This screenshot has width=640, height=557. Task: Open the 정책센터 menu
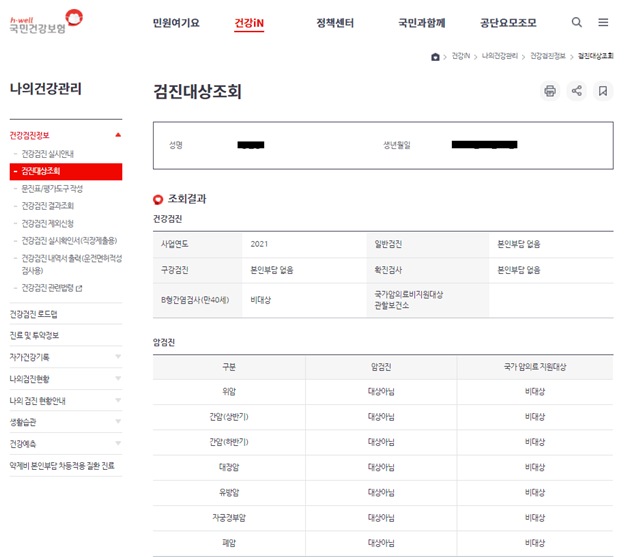click(335, 23)
